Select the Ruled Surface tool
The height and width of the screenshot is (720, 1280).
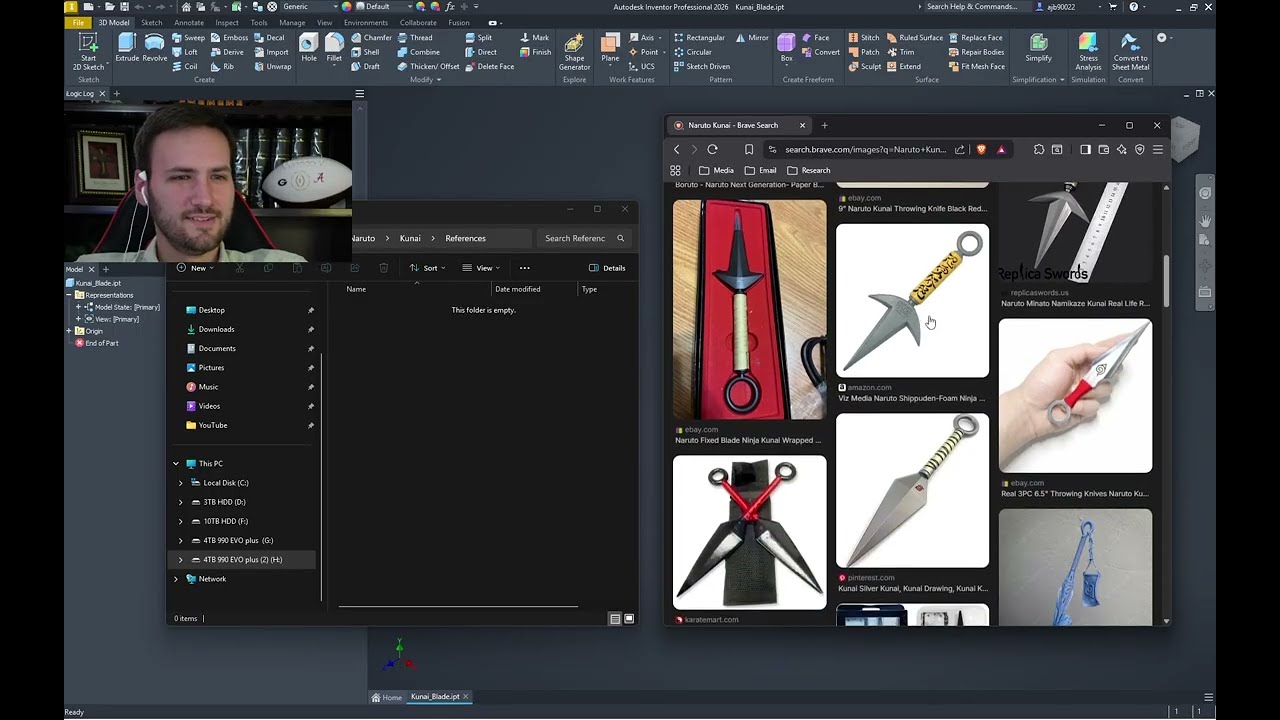point(914,38)
